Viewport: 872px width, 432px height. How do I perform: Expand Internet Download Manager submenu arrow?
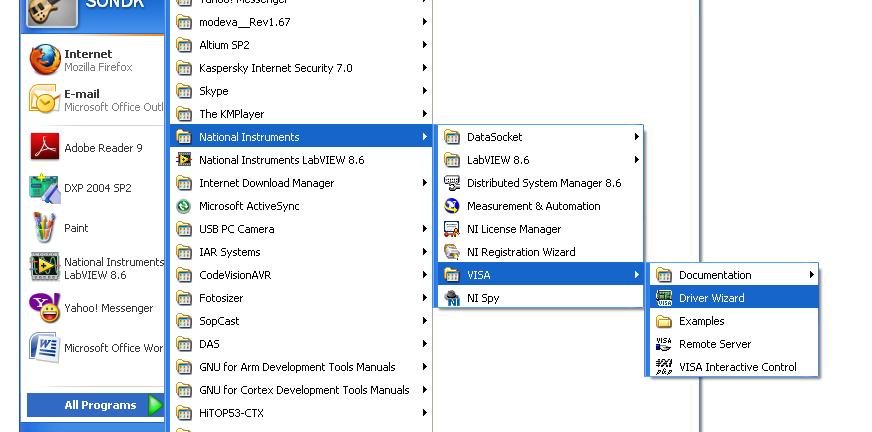pos(424,183)
